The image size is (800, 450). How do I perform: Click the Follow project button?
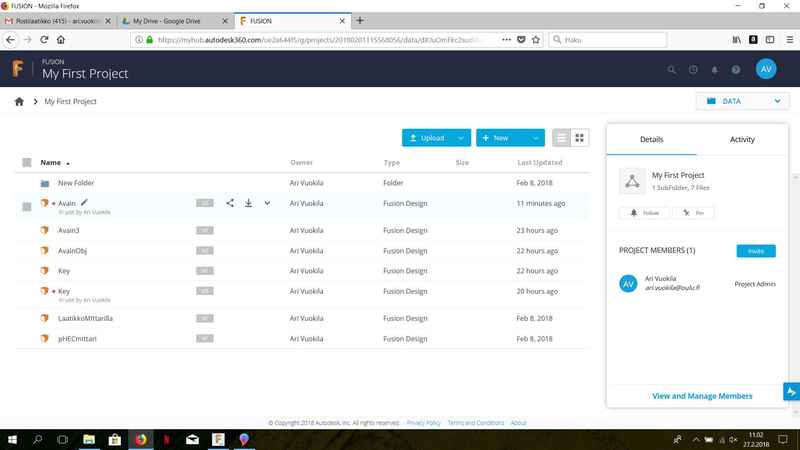[x=645, y=213]
